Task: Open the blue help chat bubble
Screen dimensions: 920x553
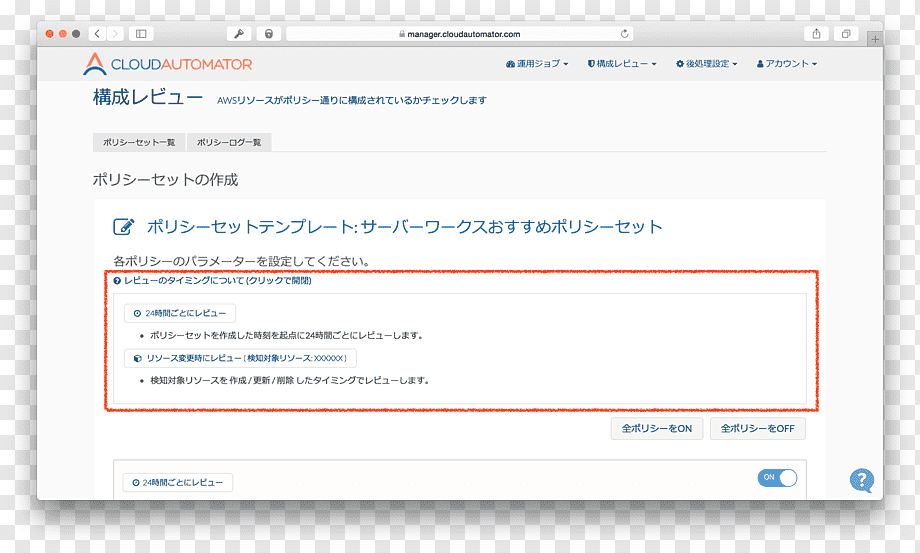Action: point(862,481)
